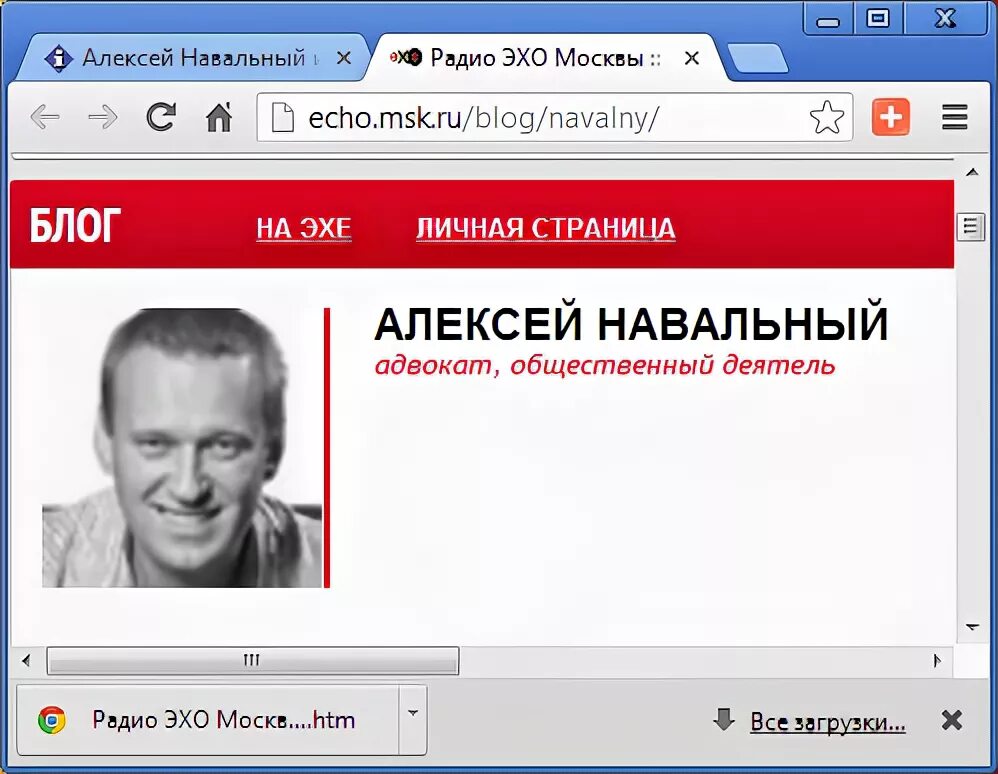Click the info favicon on Навальный tab
Image resolution: width=998 pixels, height=774 pixels.
pos(59,59)
